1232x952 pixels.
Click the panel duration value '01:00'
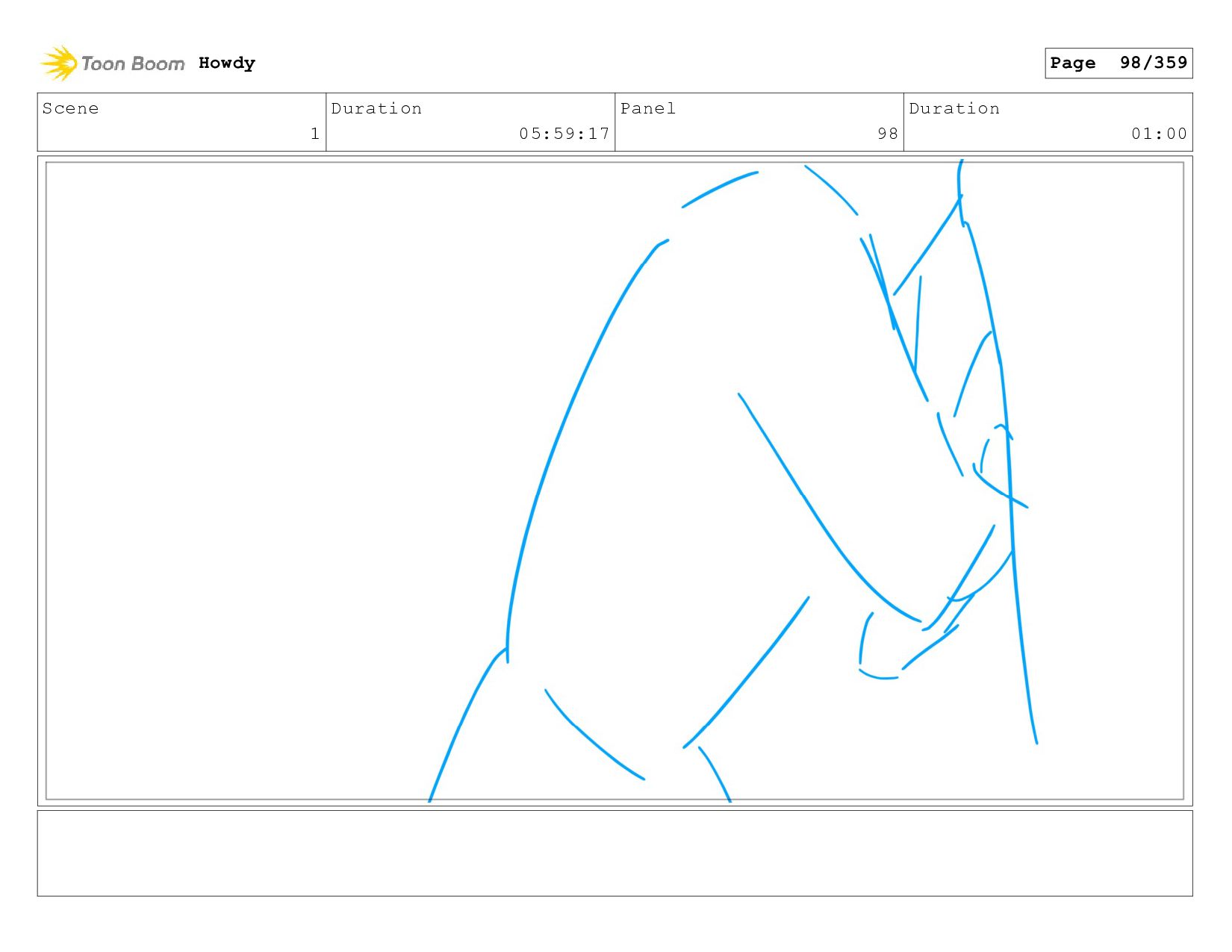1159,134
